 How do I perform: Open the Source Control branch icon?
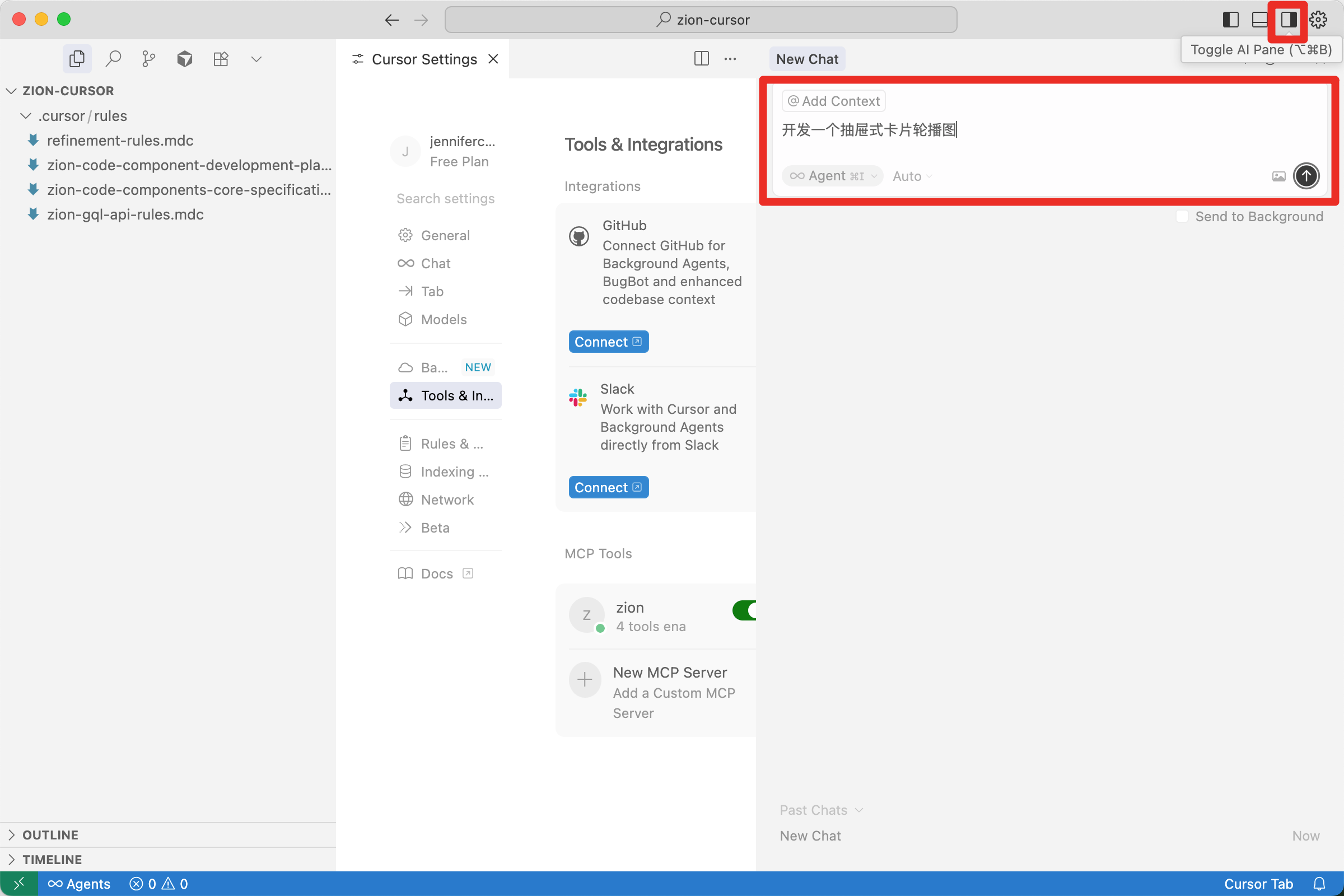pyautogui.click(x=148, y=59)
